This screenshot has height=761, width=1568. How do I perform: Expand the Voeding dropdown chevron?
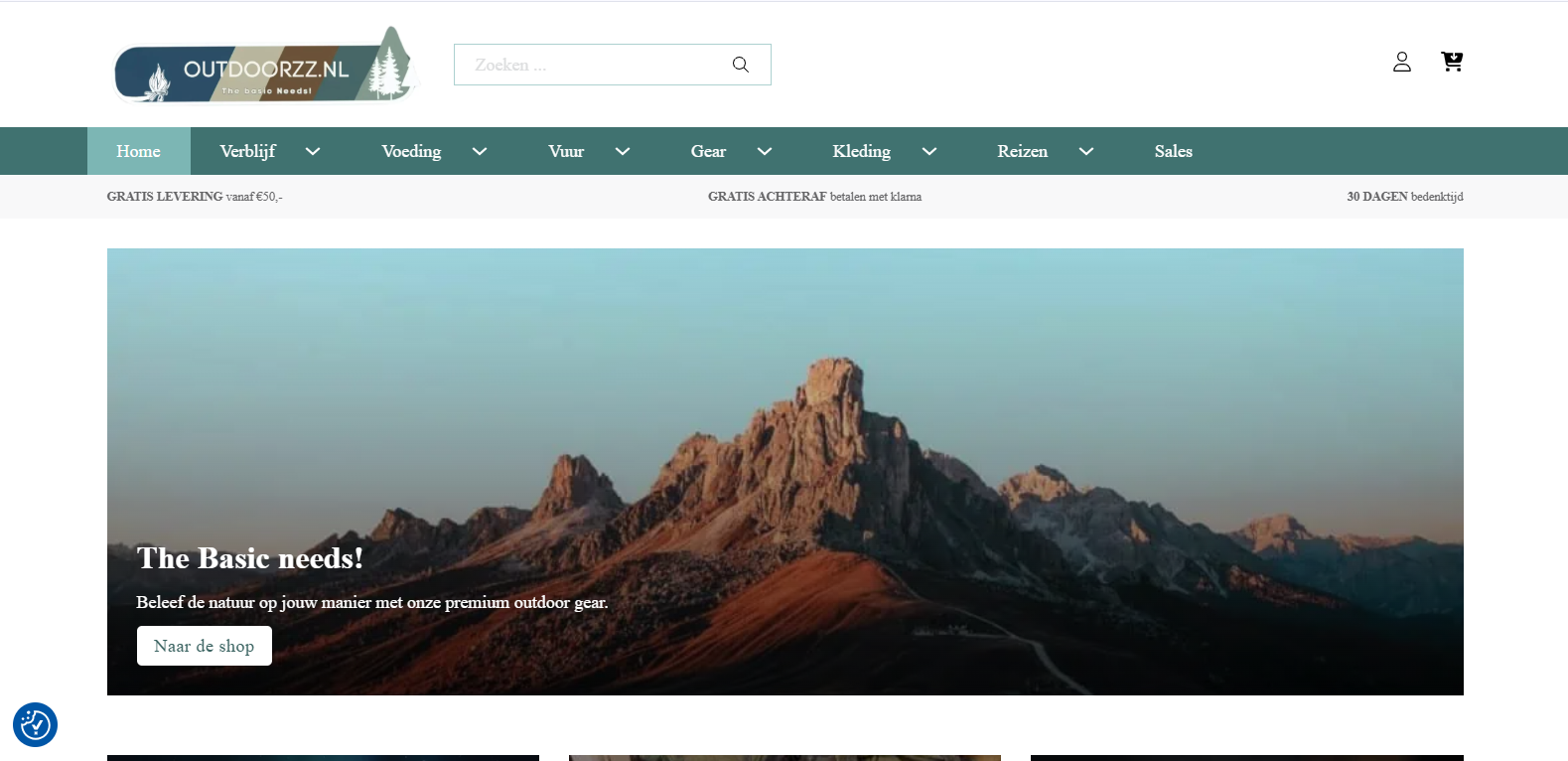[x=480, y=151]
